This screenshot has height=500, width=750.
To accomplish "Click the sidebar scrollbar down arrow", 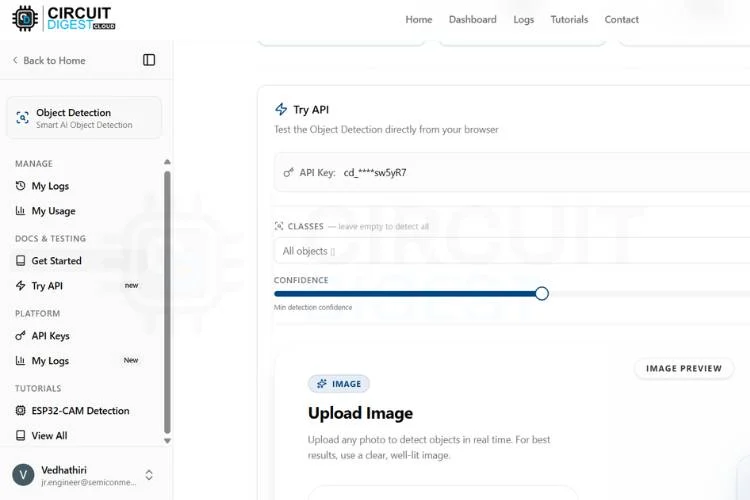I will [167, 441].
